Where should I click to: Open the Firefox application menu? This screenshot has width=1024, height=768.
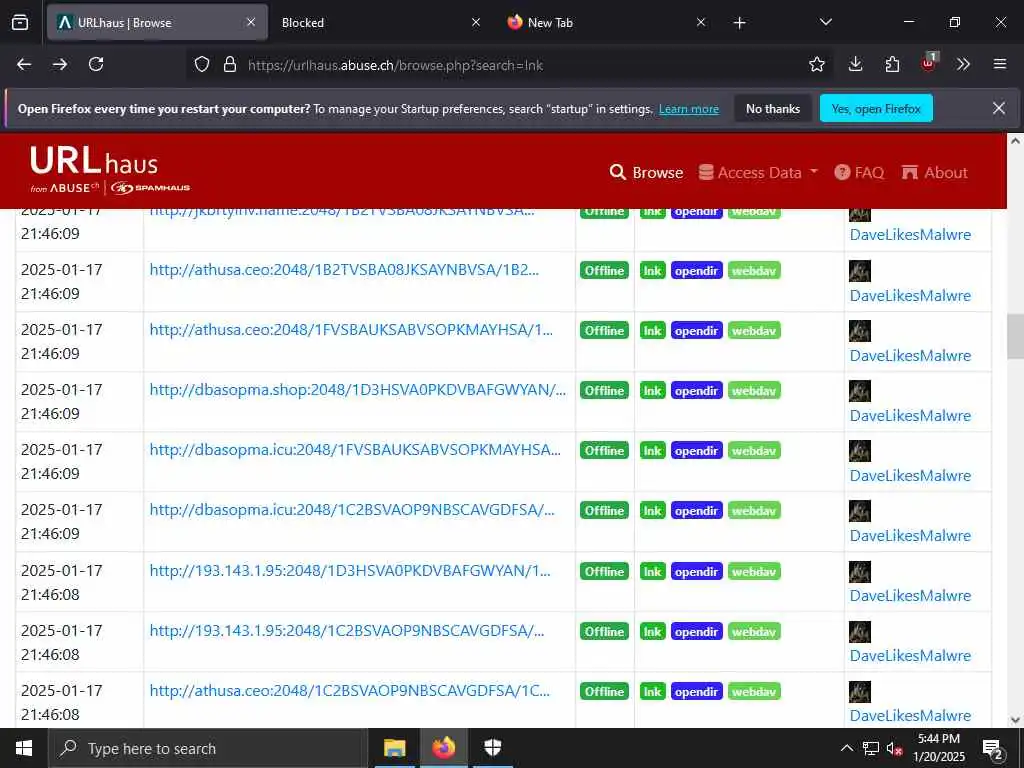pyautogui.click(x=999, y=64)
